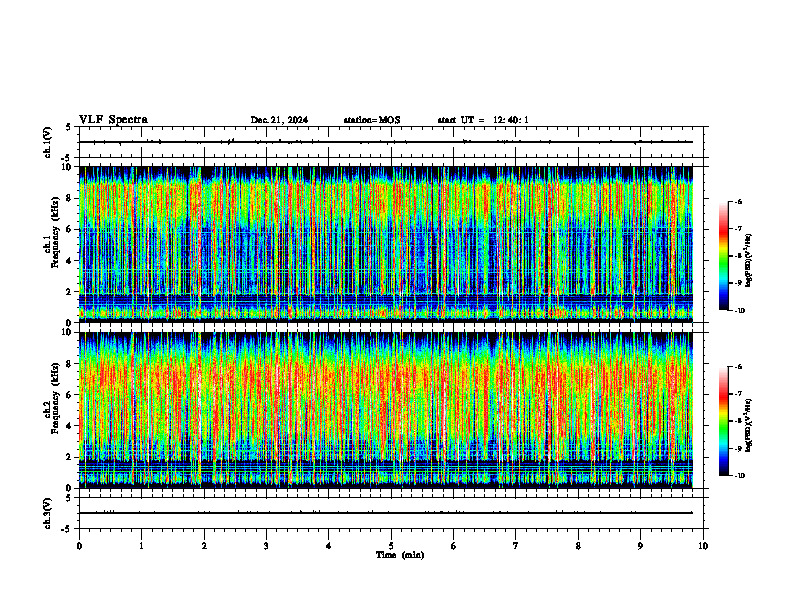Click the "8" kHz tick on ch.1 frequency axis

click(x=70, y=198)
